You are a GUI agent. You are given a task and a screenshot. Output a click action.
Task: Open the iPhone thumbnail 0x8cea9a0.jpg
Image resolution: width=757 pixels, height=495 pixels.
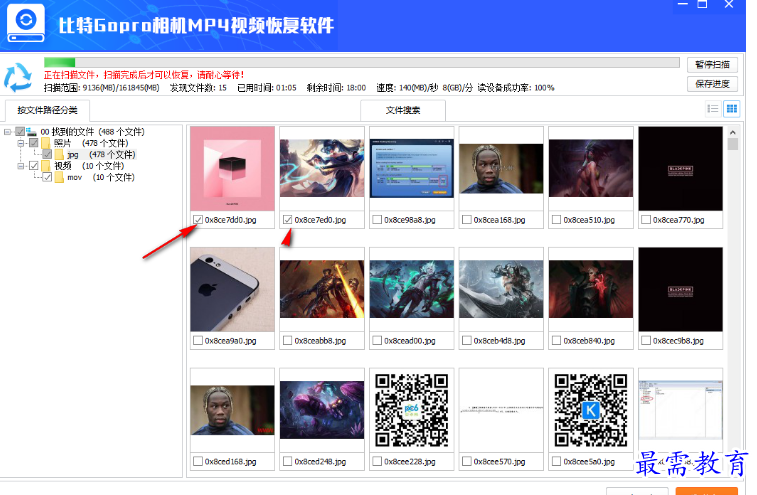[232, 289]
